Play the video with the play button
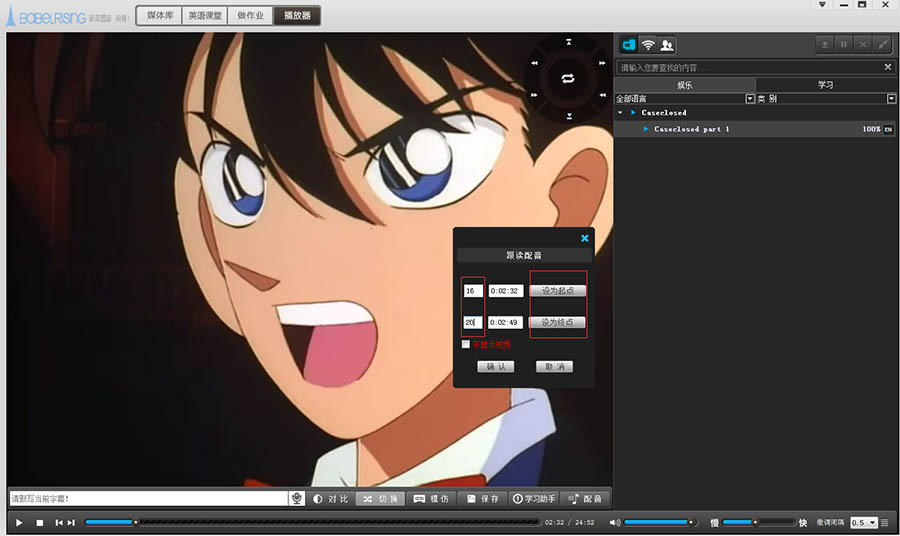The width and height of the screenshot is (900, 536). [19, 522]
